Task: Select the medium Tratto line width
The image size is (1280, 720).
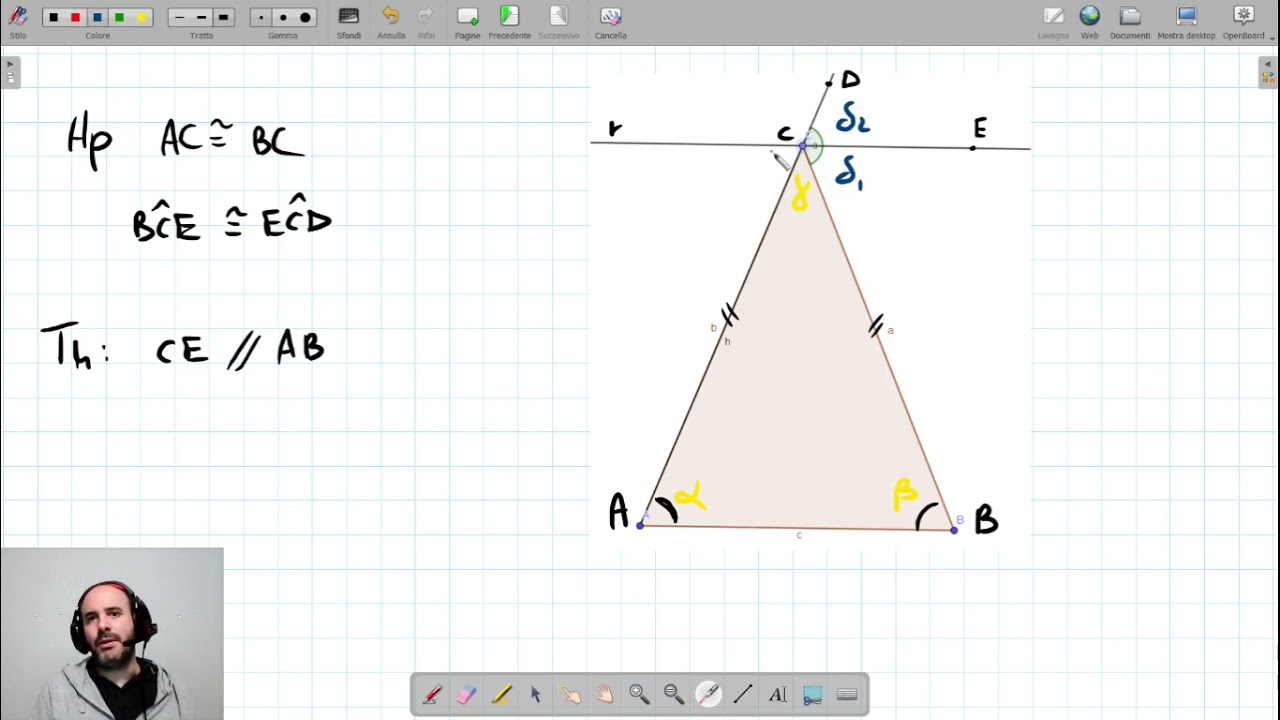Action: coord(201,18)
